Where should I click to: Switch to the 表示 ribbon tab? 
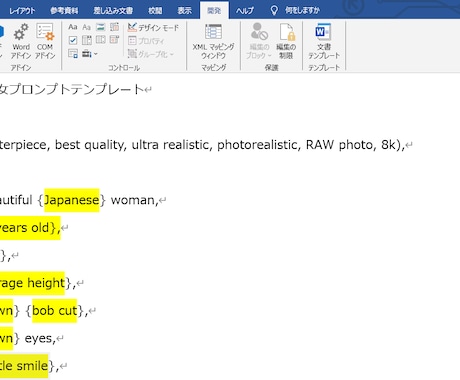pyautogui.click(x=184, y=11)
